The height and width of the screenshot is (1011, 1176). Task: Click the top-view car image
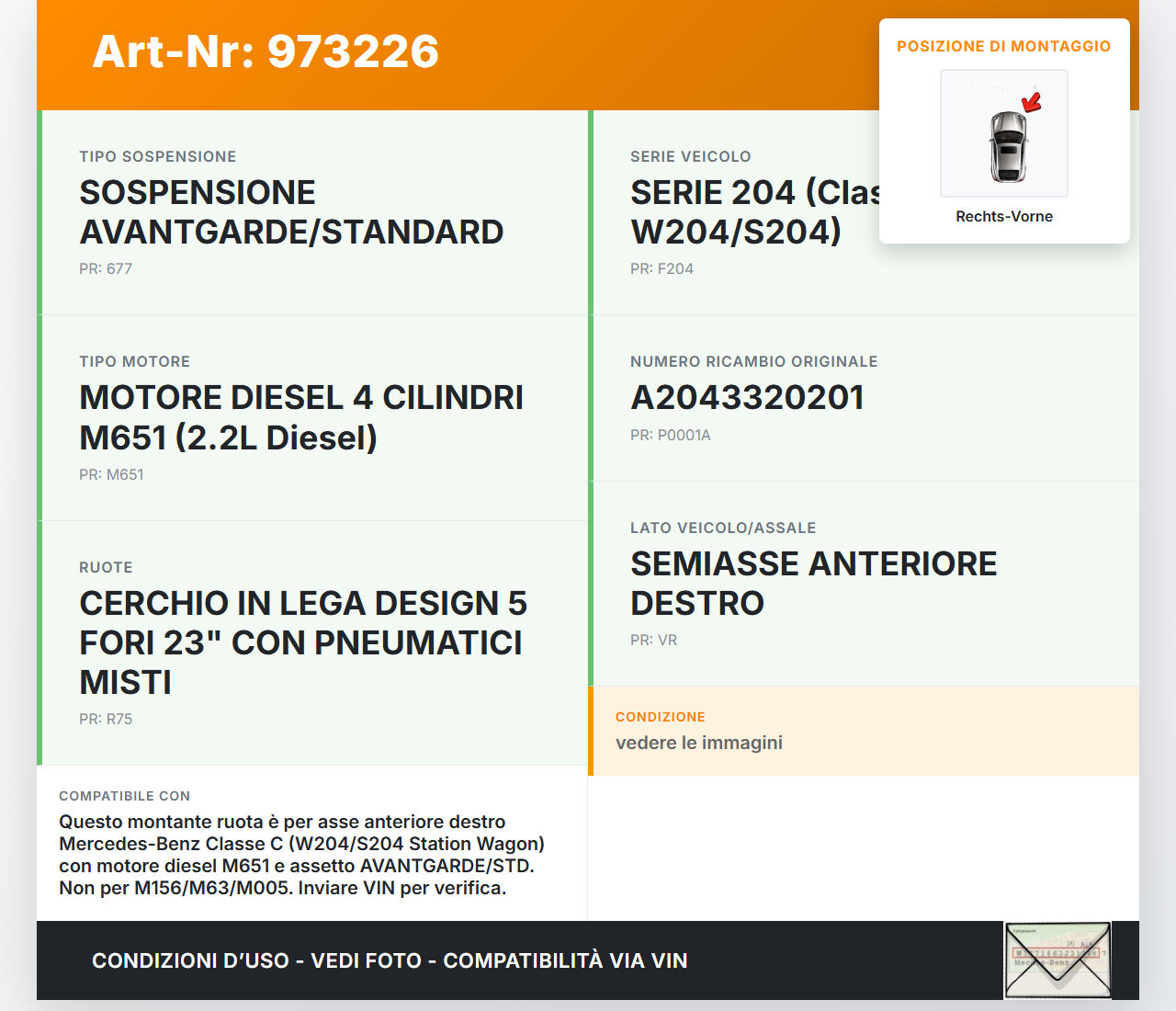[1007, 145]
